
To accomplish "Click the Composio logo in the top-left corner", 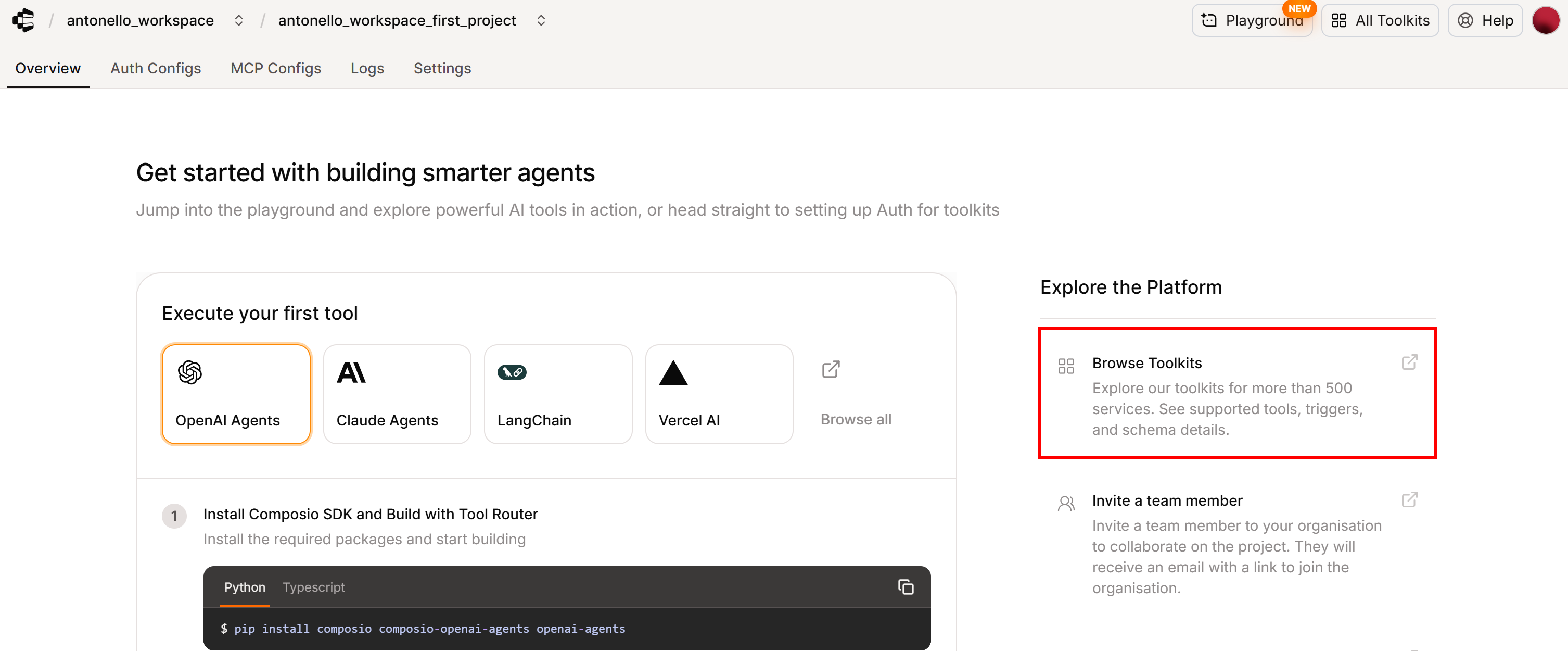I will 24,20.
